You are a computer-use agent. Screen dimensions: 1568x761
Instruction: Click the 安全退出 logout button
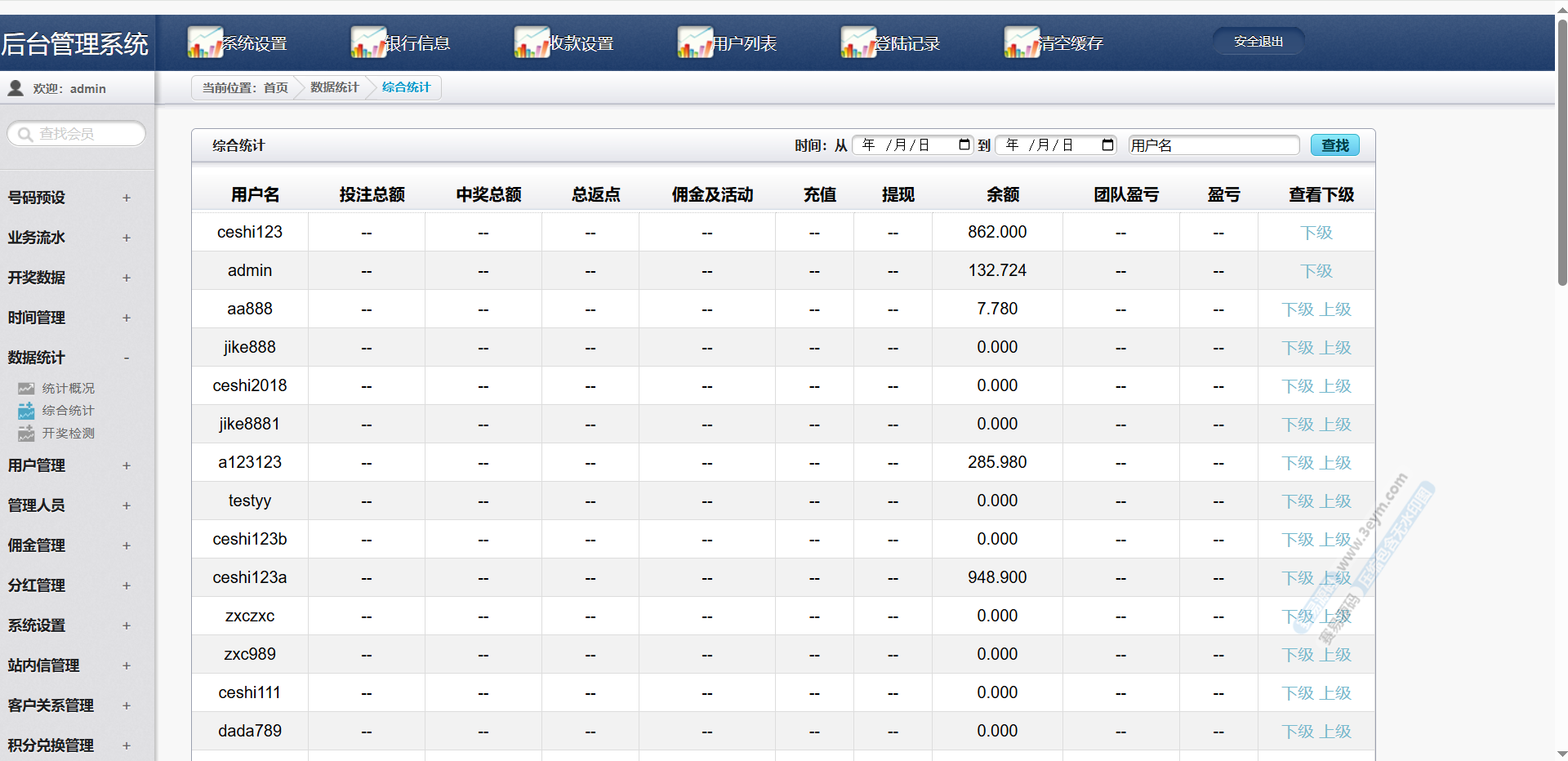(1258, 41)
